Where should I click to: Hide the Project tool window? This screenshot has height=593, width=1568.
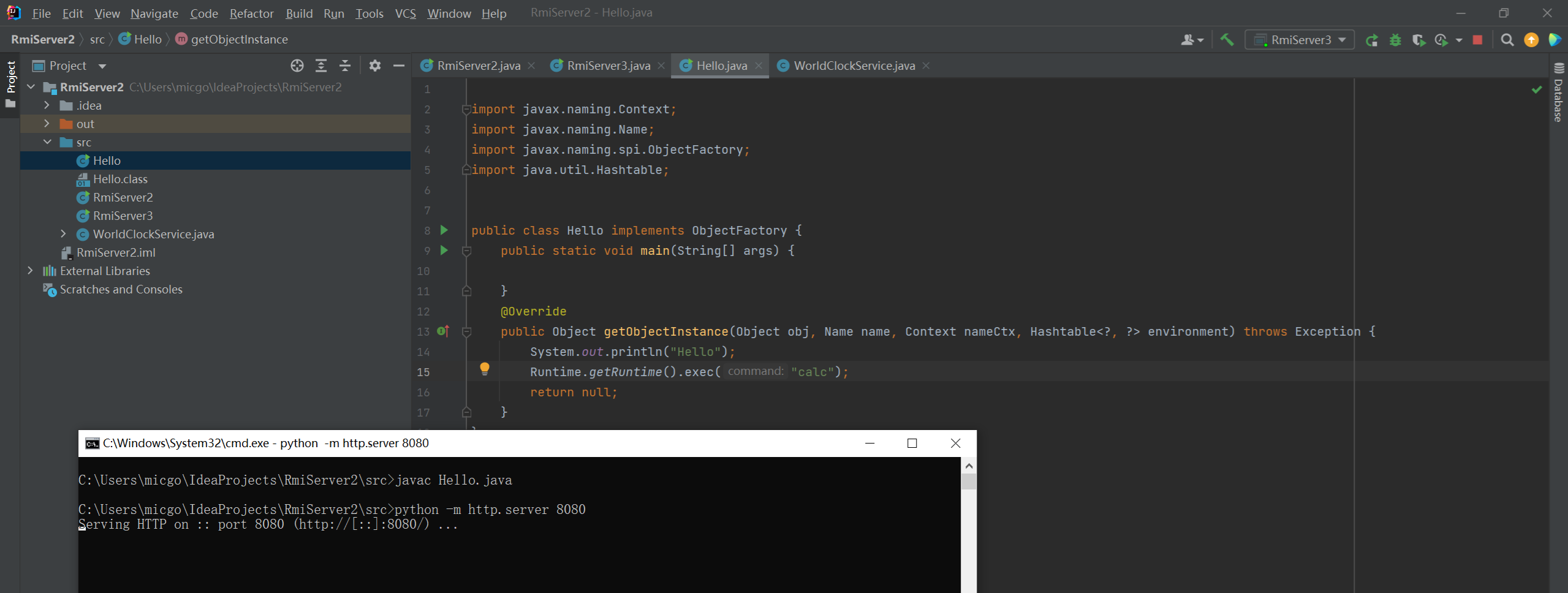[399, 66]
